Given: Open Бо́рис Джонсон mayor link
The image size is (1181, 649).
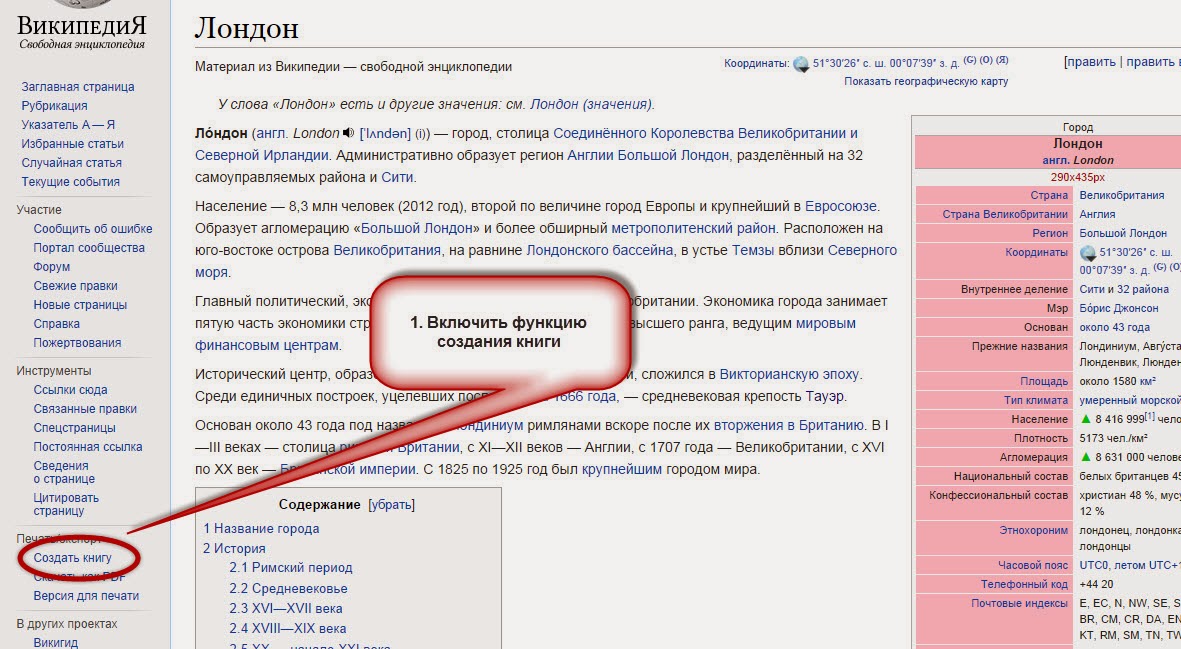Looking at the screenshot, I should tap(1118, 308).
